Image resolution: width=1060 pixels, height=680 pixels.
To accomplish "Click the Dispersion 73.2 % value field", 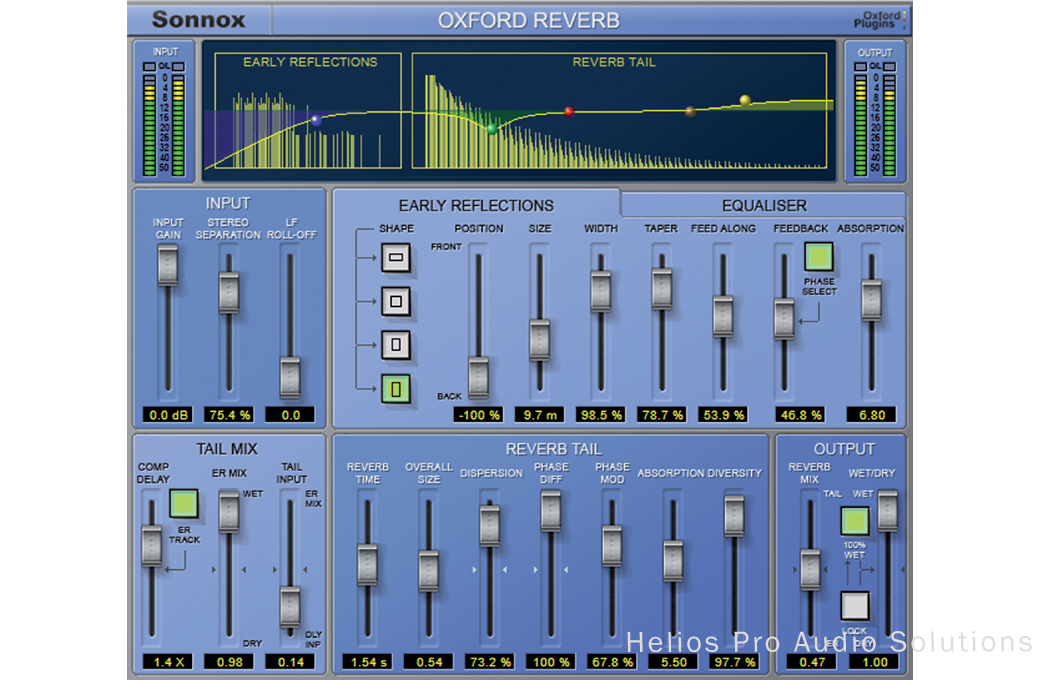I will pos(489,662).
